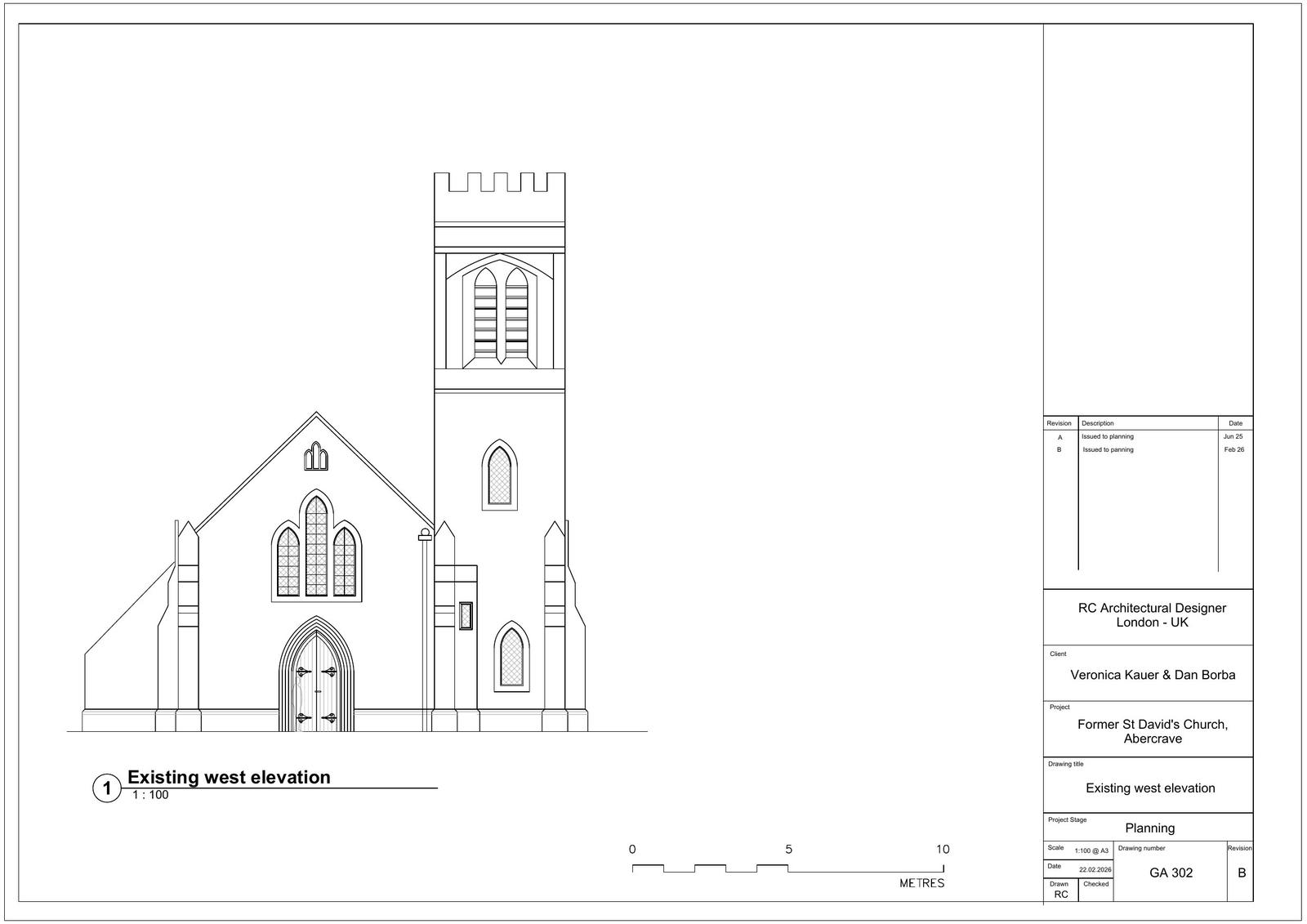The width and height of the screenshot is (1307, 924).
Task: Click the tower's middle lancet window
Action: (x=499, y=475)
